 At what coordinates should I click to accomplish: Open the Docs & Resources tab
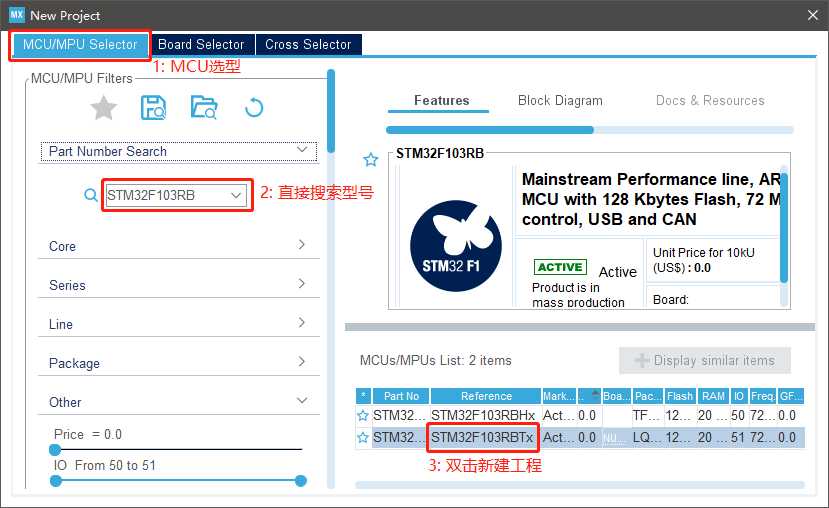(710, 100)
